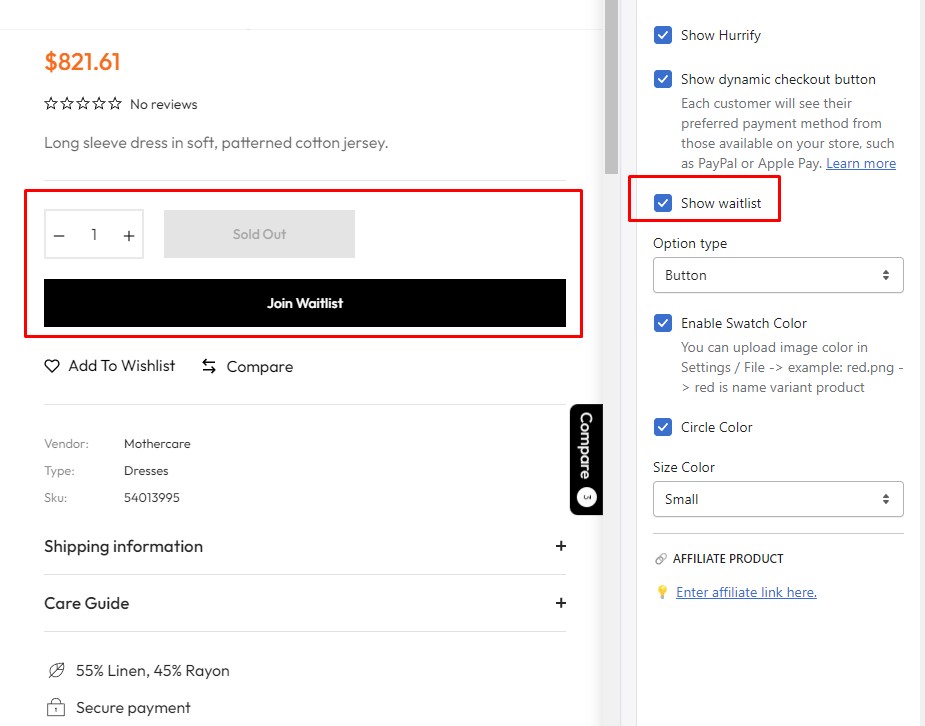Open the Option type Button dropdown

click(777, 275)
